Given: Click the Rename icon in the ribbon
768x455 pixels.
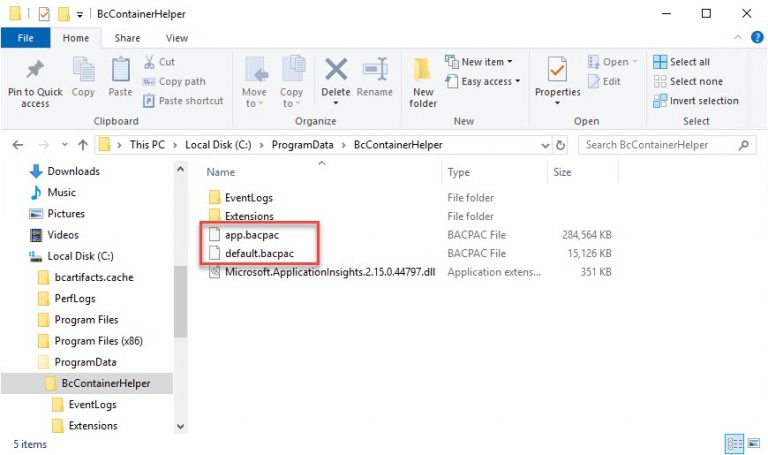Looking at the screenshot, I should 375,71.
